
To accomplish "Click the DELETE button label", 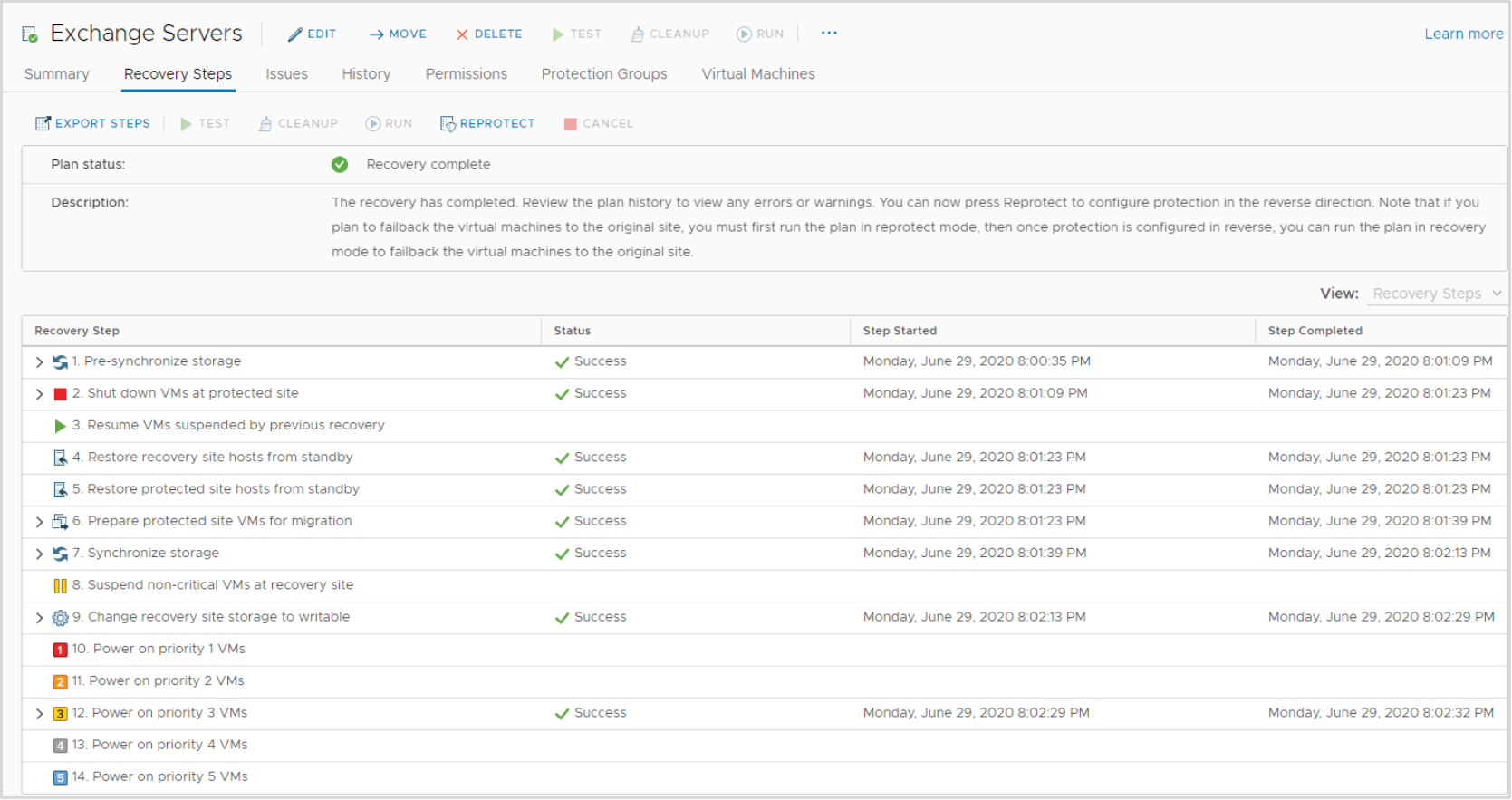I will [x=498, y=34].
